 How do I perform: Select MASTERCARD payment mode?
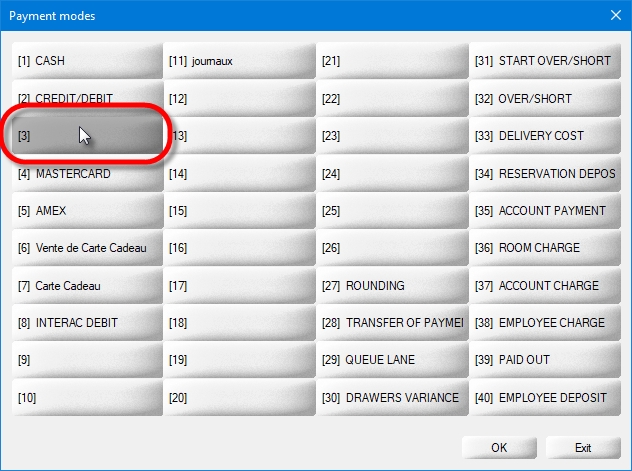(x=87, y=174)
